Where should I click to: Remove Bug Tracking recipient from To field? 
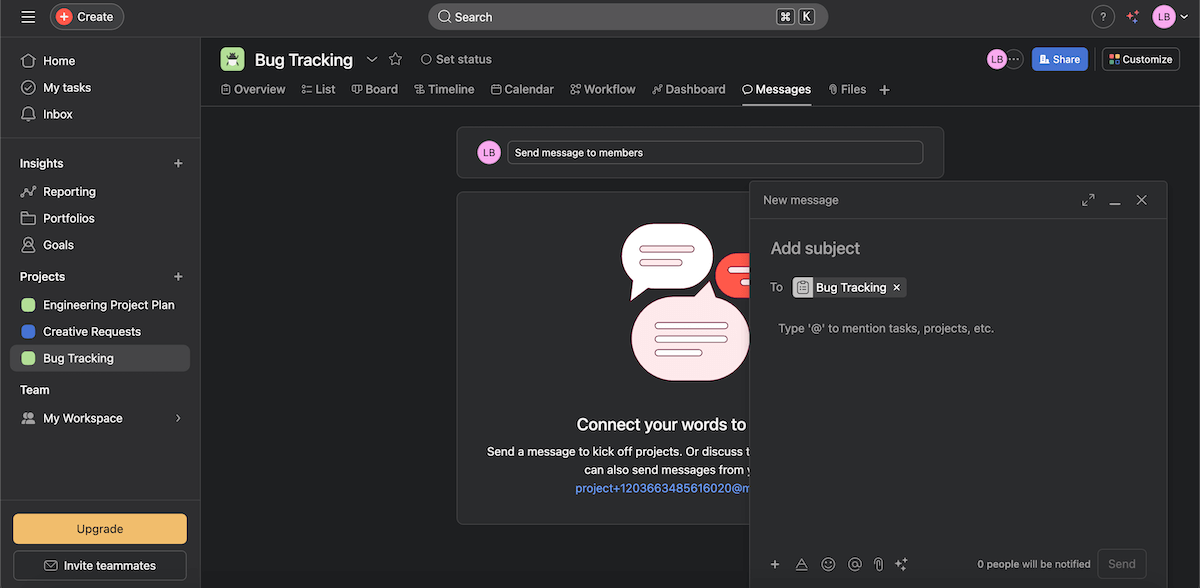pos(897,288)
